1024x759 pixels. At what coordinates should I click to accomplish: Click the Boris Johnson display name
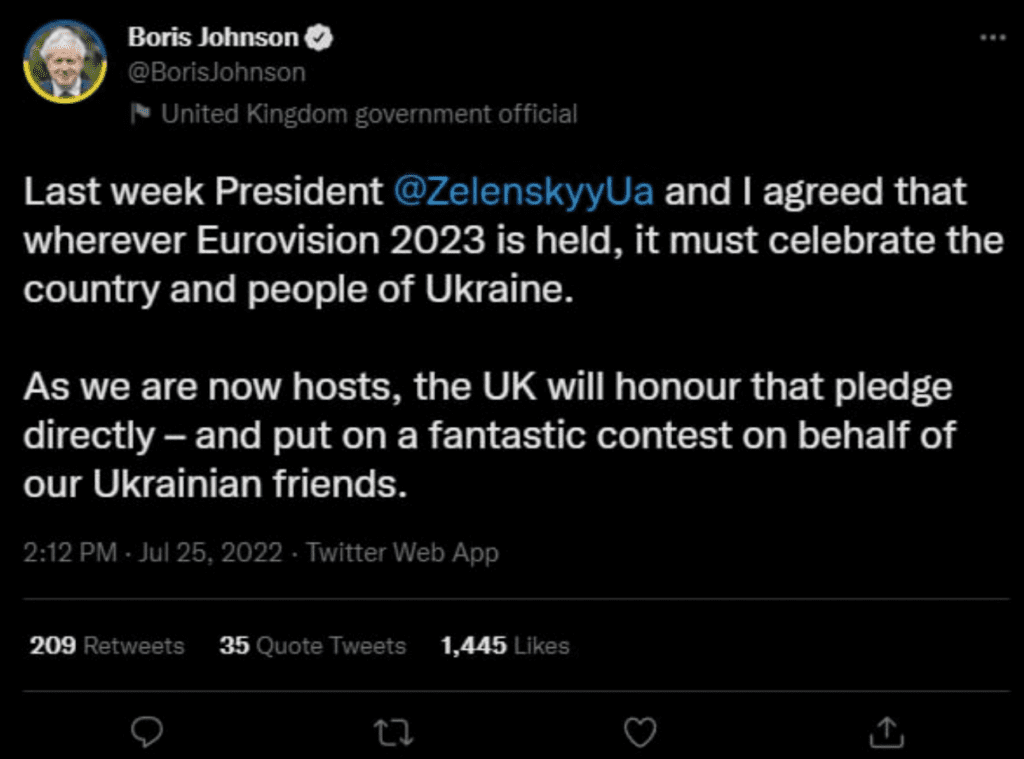(x=214, y=39)
